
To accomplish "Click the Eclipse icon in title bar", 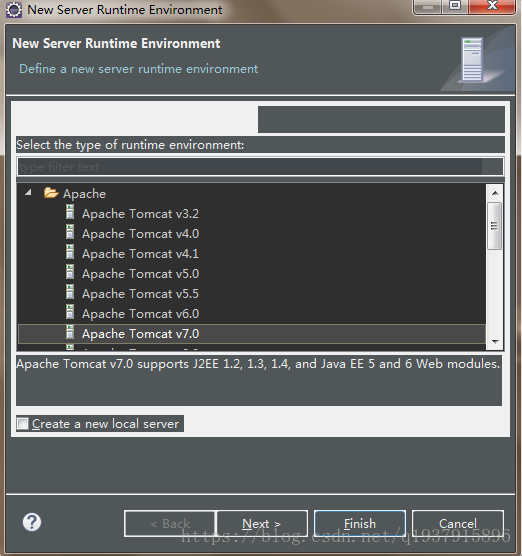I will [14, 10].
